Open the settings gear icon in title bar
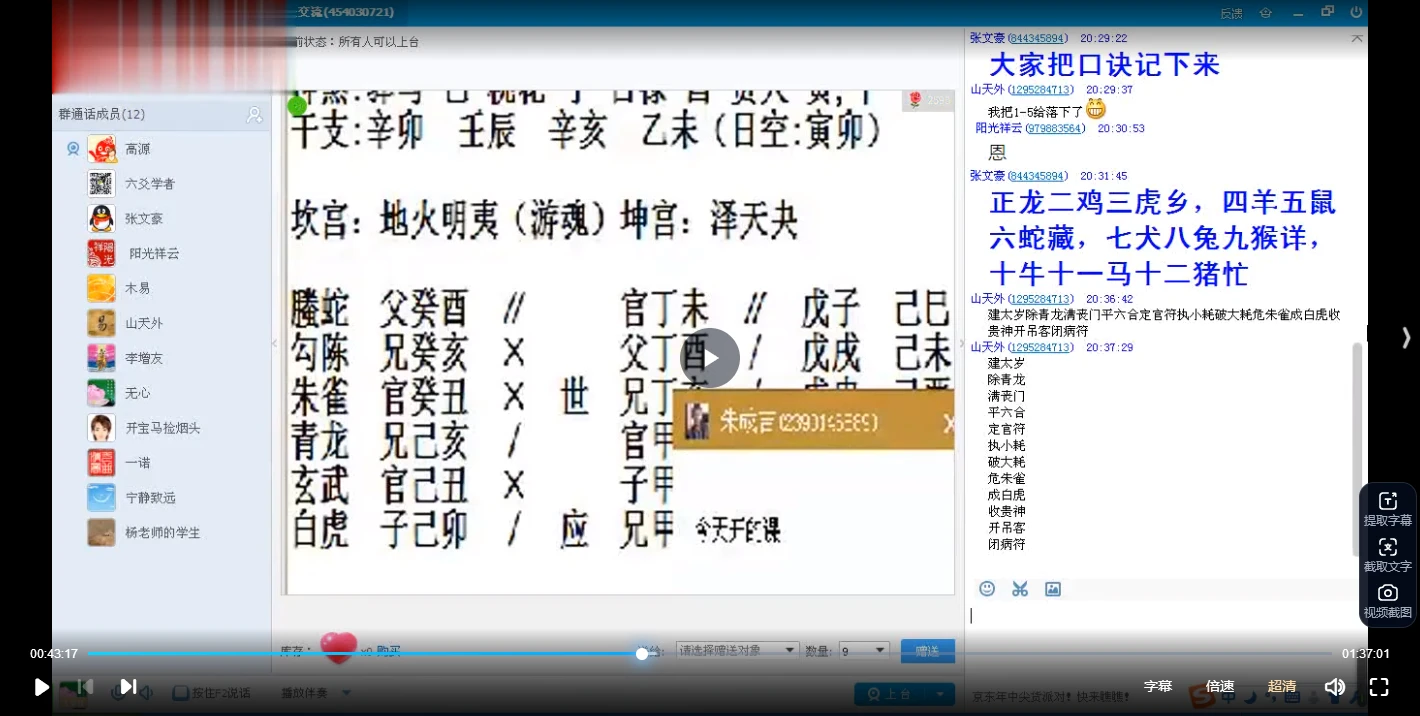Screen dimensions: 1420x716 [1266, 12]
